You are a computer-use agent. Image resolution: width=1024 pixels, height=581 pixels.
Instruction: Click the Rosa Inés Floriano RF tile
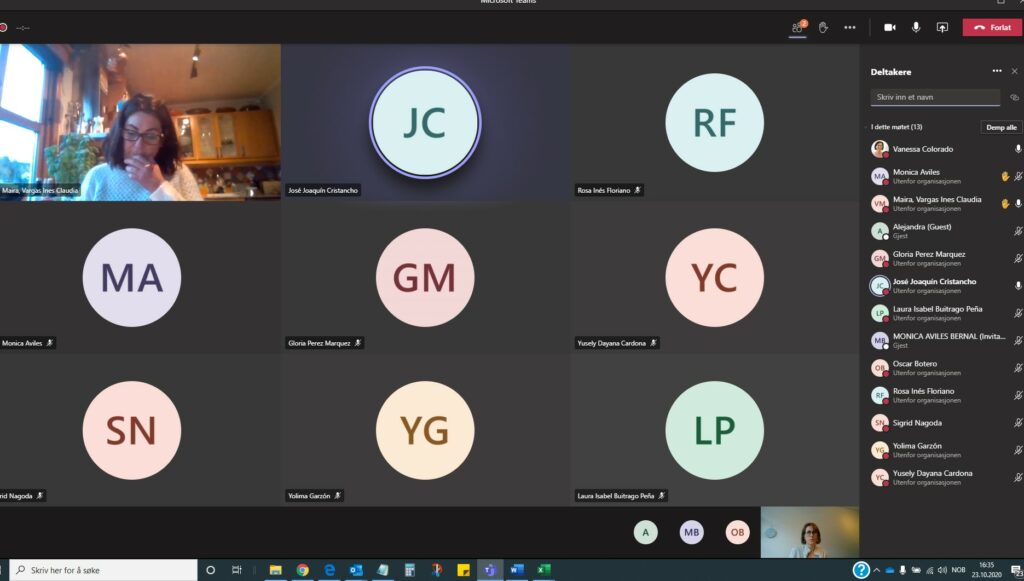click(x=714, y=122)
